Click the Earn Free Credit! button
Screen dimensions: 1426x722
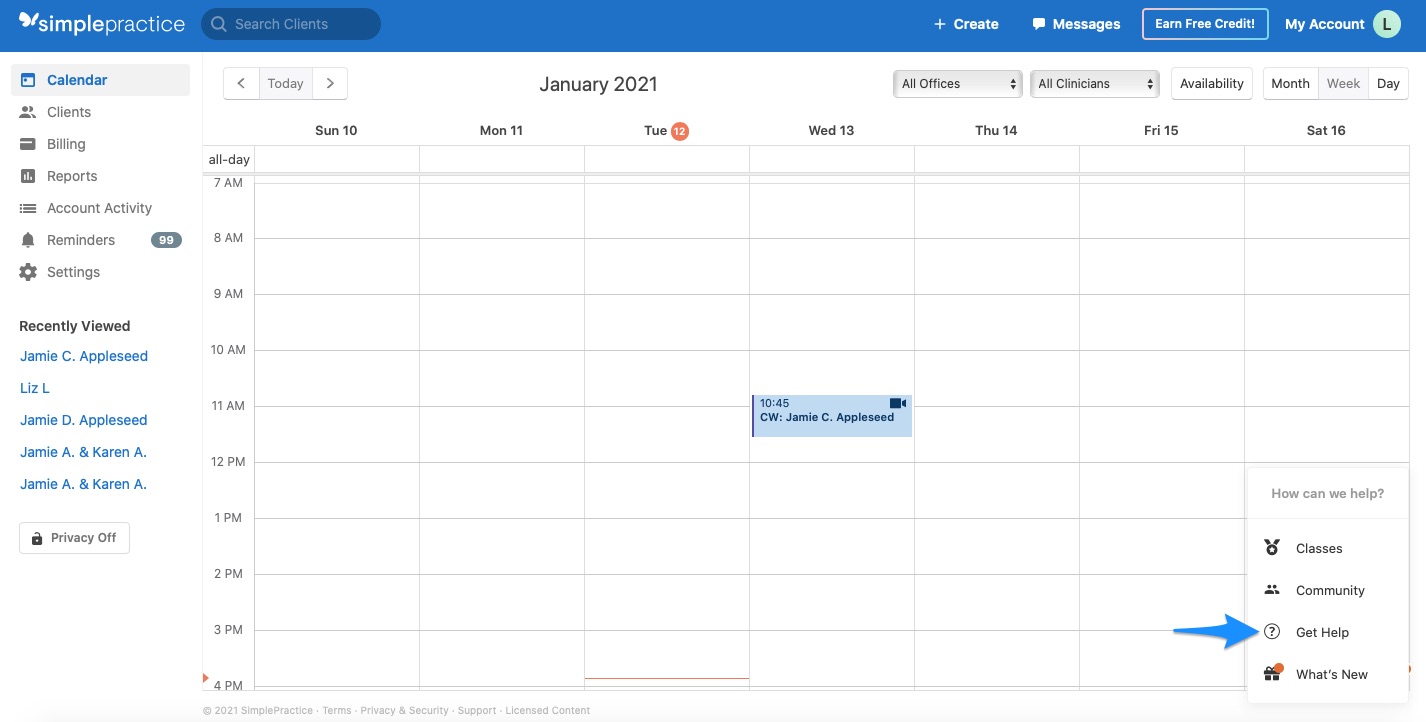(x=1205, y=24)
